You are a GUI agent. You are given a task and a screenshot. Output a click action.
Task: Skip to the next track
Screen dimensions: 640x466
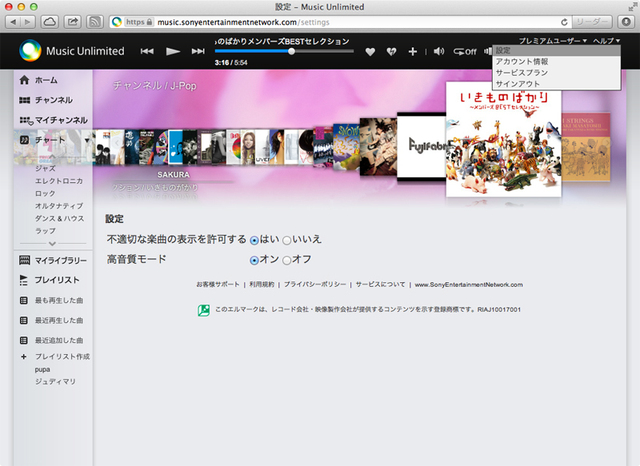point(197,51)
